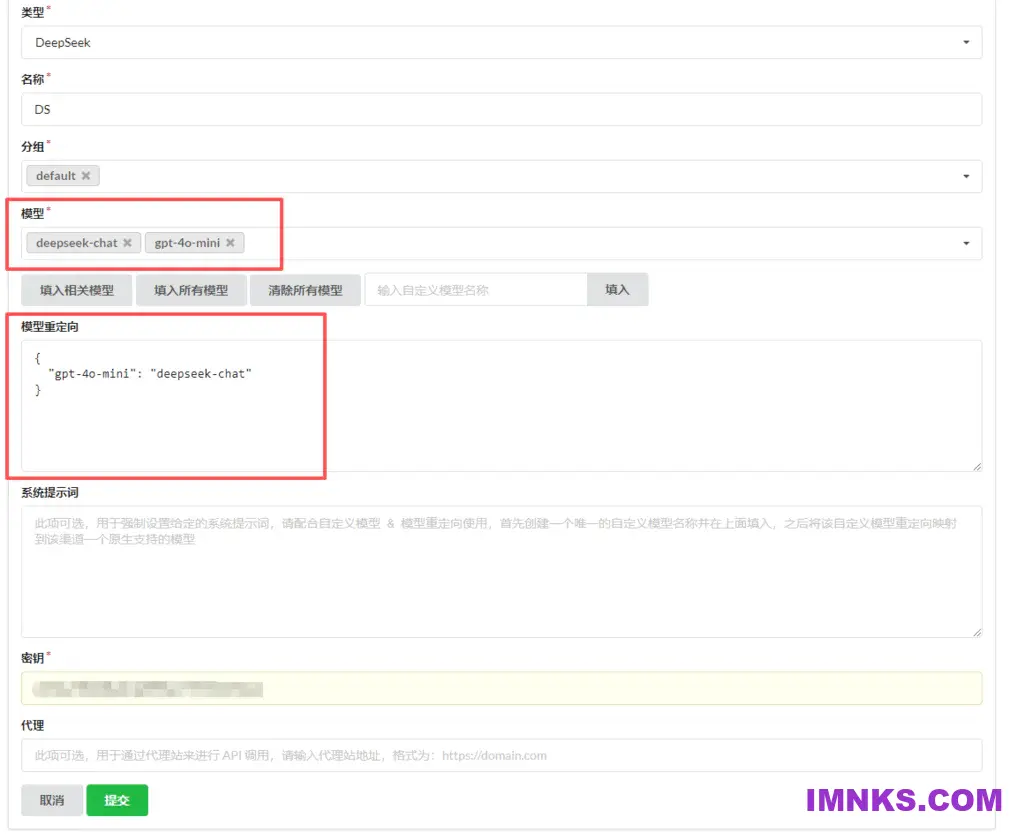
Task: Submit the form with 提交 button
Action: coord(117,800)
